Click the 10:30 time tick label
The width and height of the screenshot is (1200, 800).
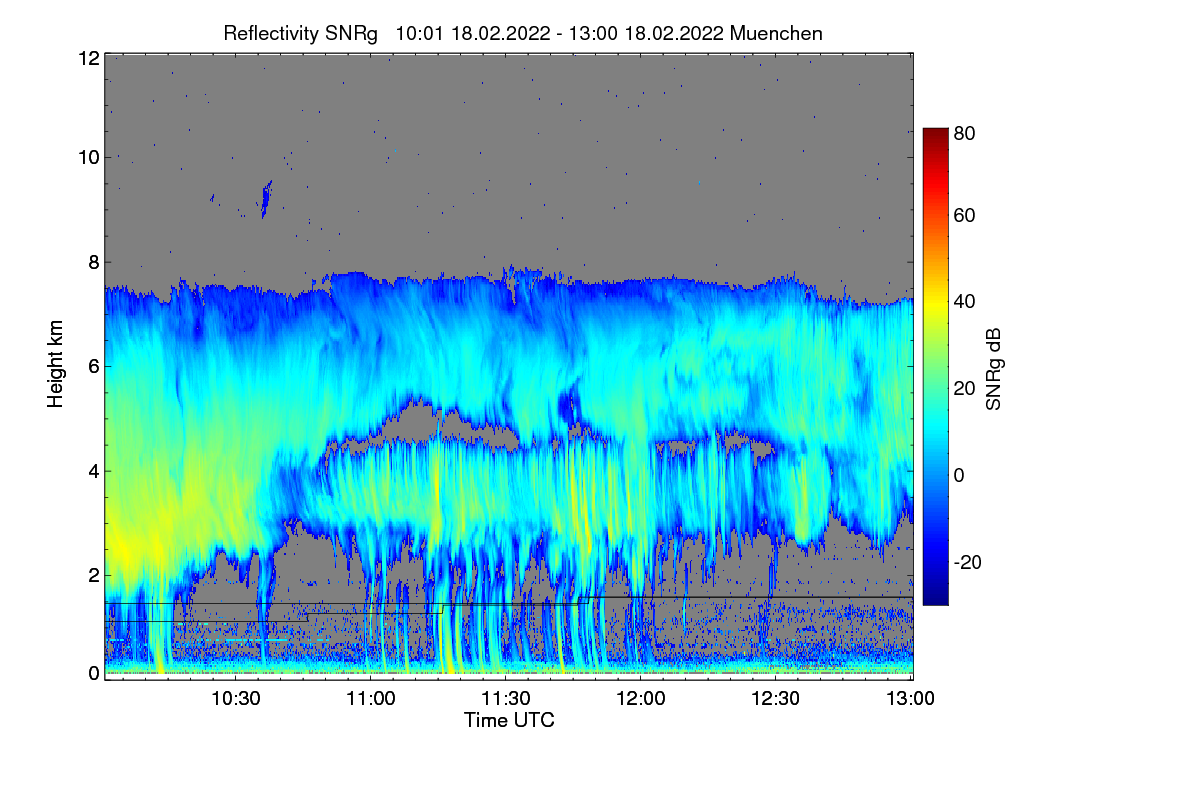pos(236,698)
